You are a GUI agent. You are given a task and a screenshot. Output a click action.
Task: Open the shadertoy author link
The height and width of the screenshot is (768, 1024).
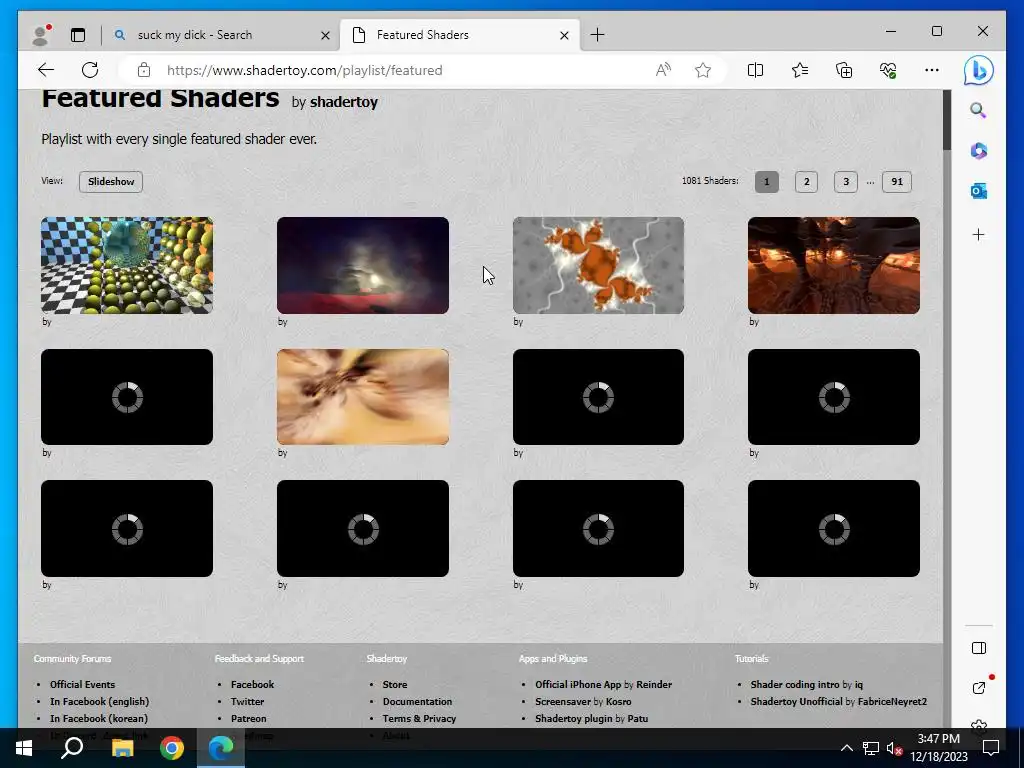pyautogui.click(x=344, y=102)
